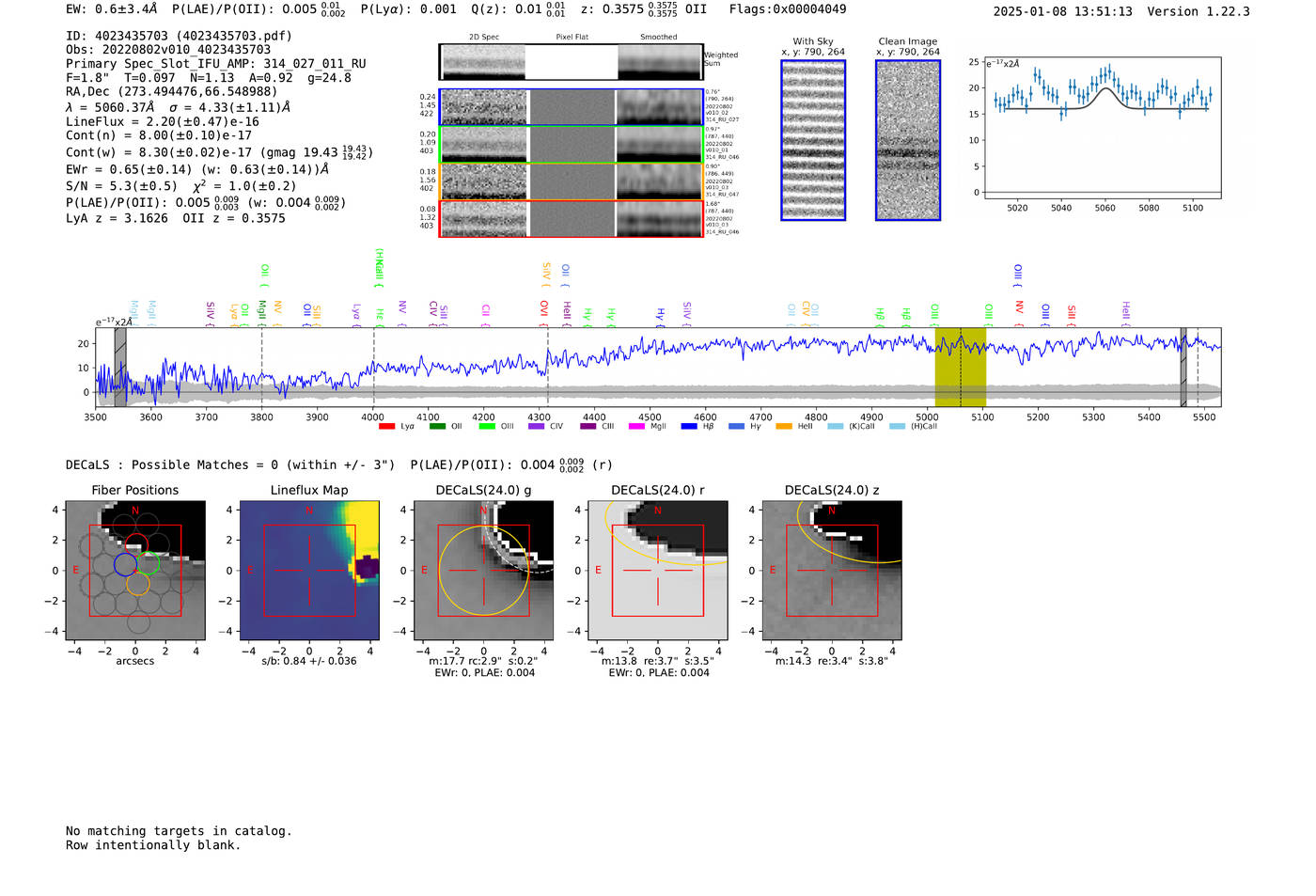Click the With Sky image panel
1316x896 pixels.
point(813,140)
